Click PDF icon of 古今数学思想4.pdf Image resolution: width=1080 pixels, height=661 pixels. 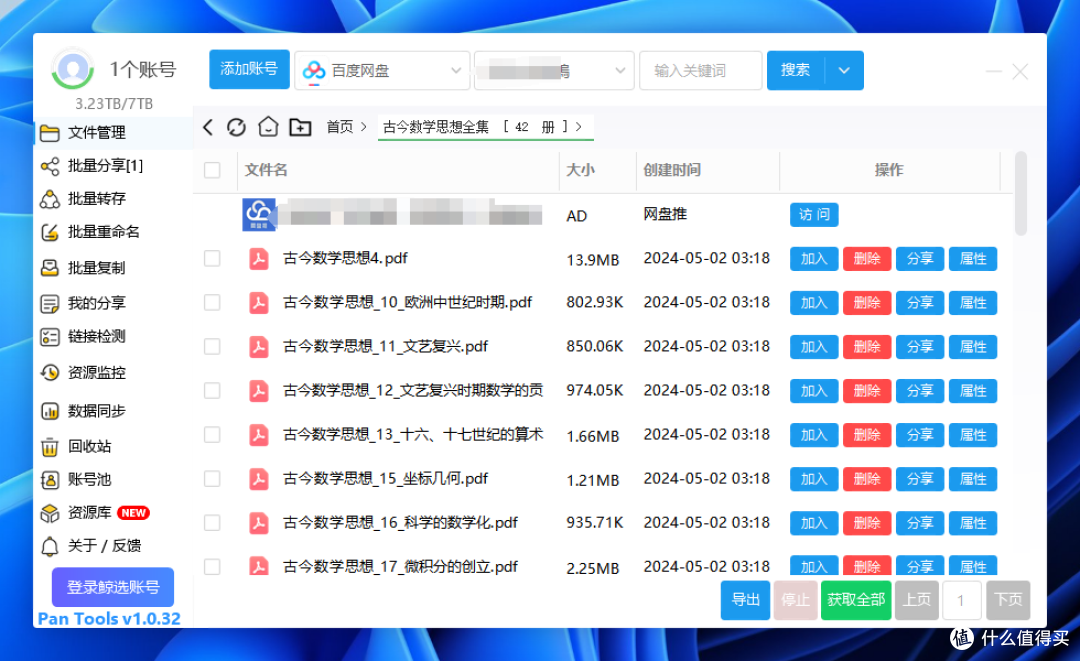(259, 259)
